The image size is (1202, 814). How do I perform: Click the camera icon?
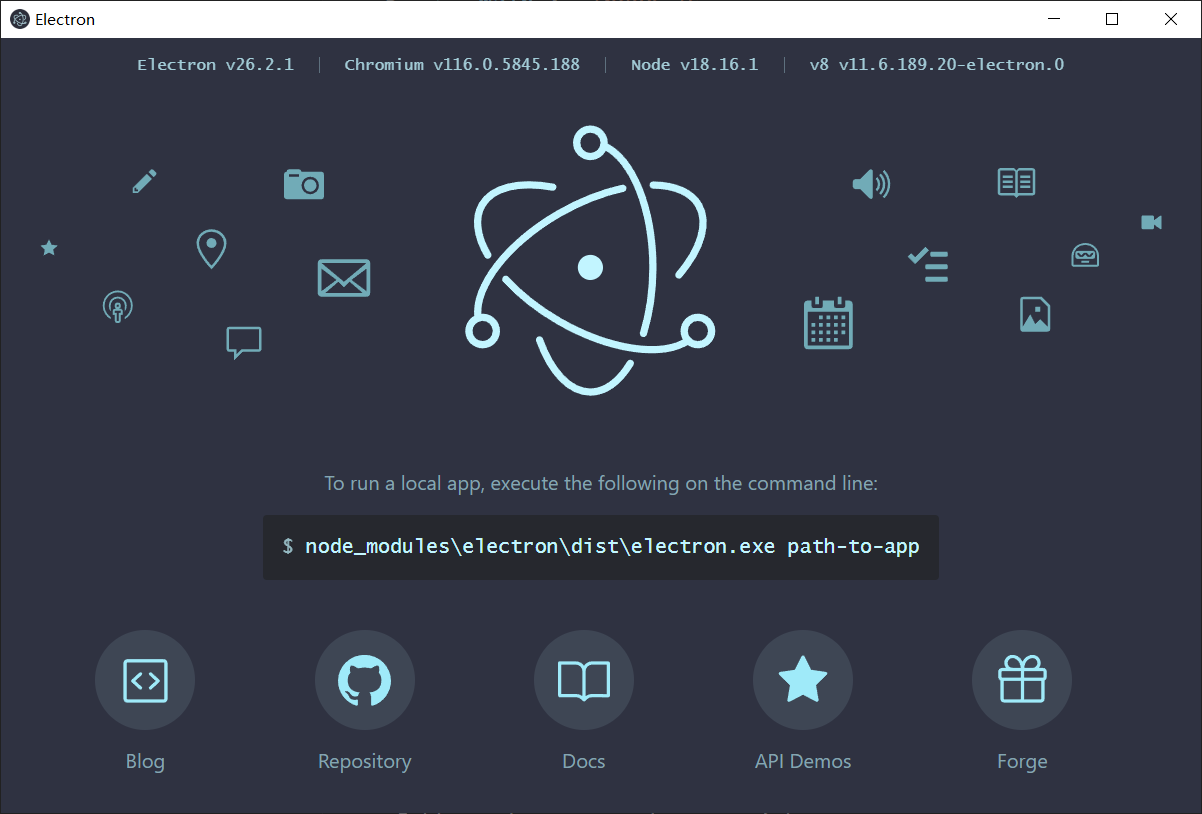[x=304, y=184]
